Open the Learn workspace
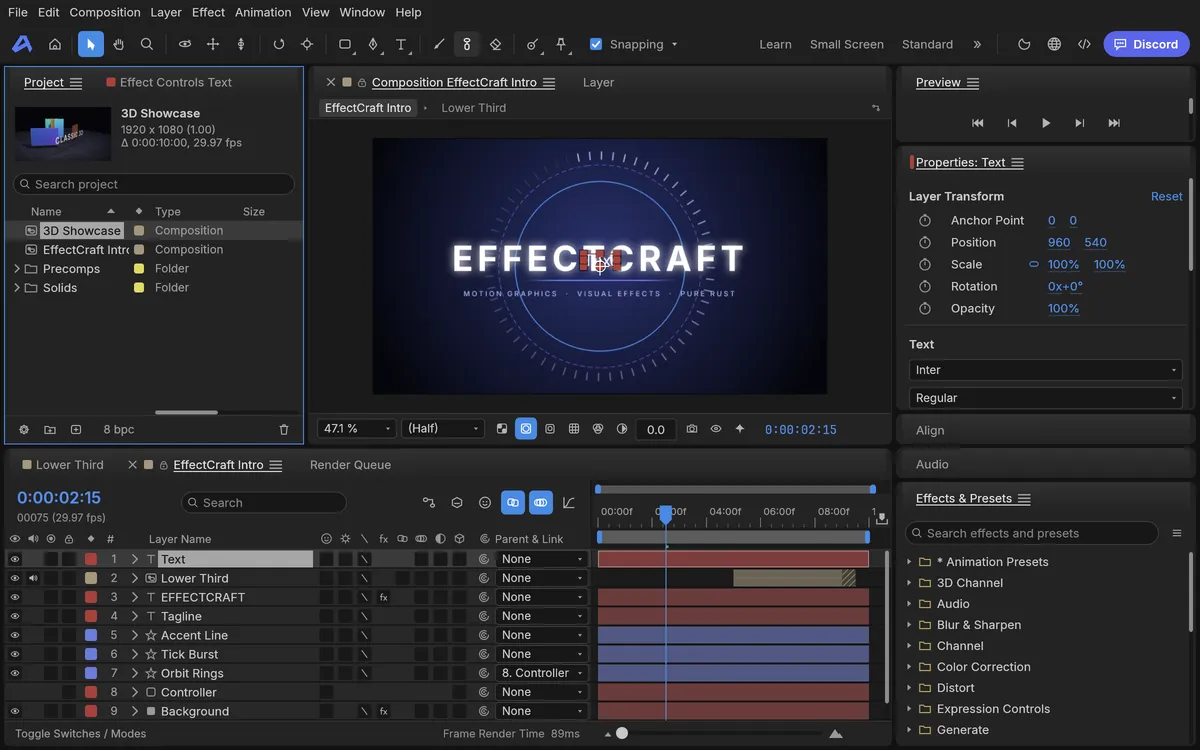 pyautogui.click(x=775, y=44)
